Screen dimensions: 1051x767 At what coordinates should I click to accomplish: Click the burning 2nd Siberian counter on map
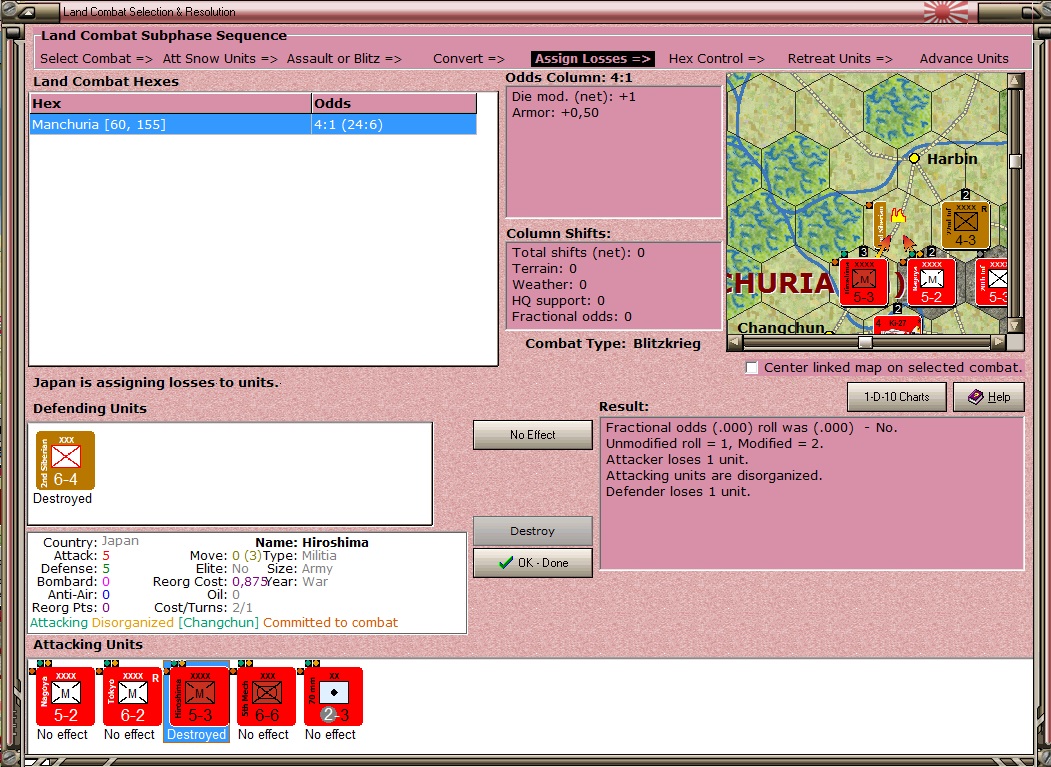pos(879,225)
